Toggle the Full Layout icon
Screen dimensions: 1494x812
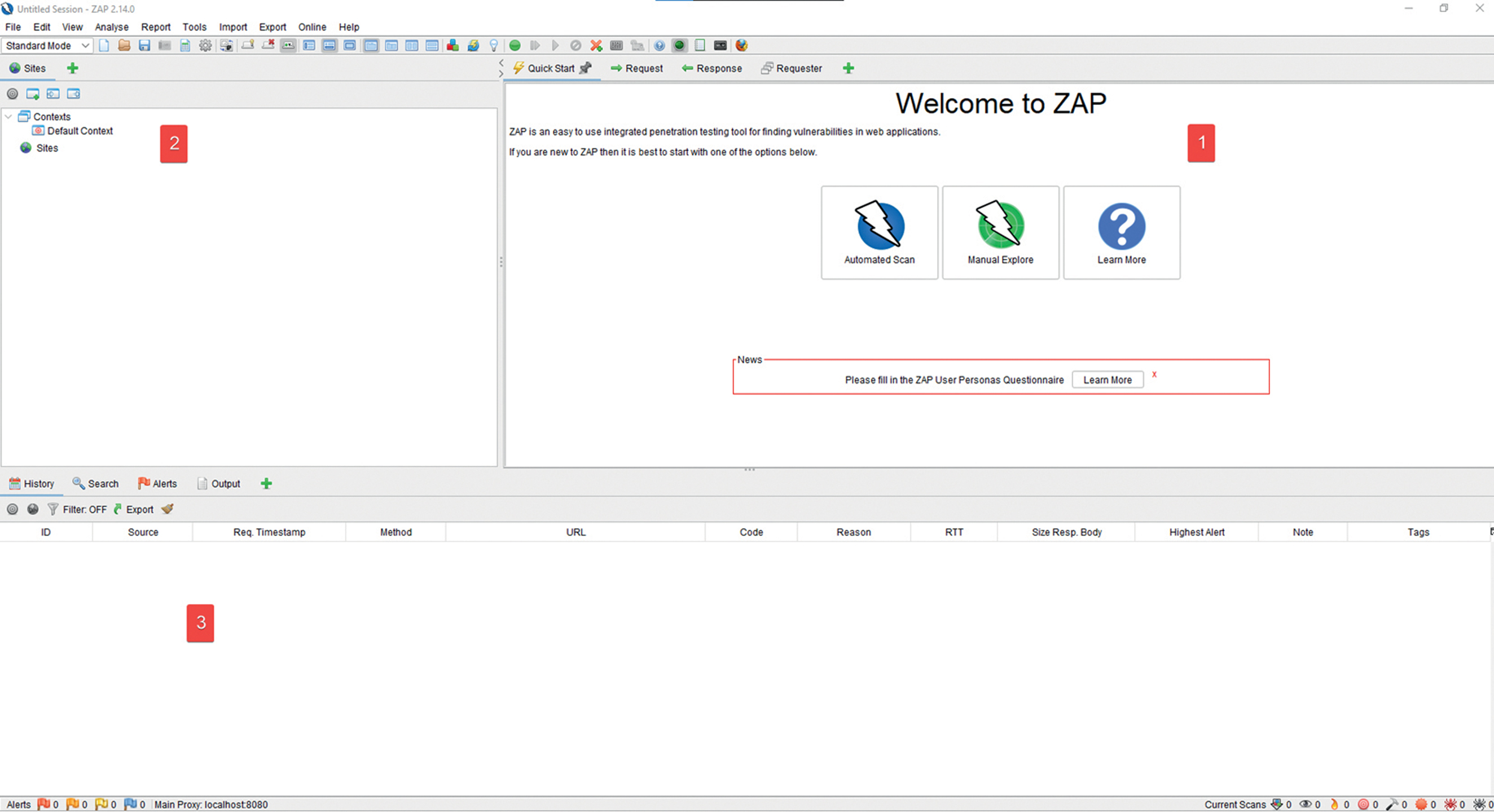pos(350,45)
